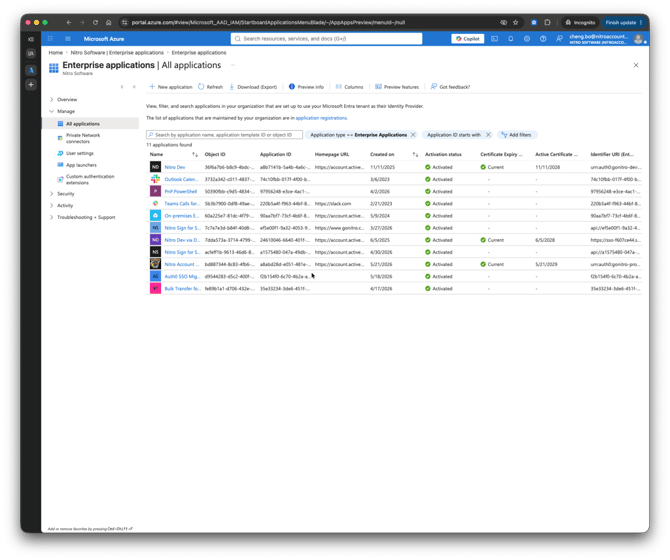Edit Application ID starts with filter pill
Image resolution: width=670 pixels, height=560 pixels.
pos(454,135)
